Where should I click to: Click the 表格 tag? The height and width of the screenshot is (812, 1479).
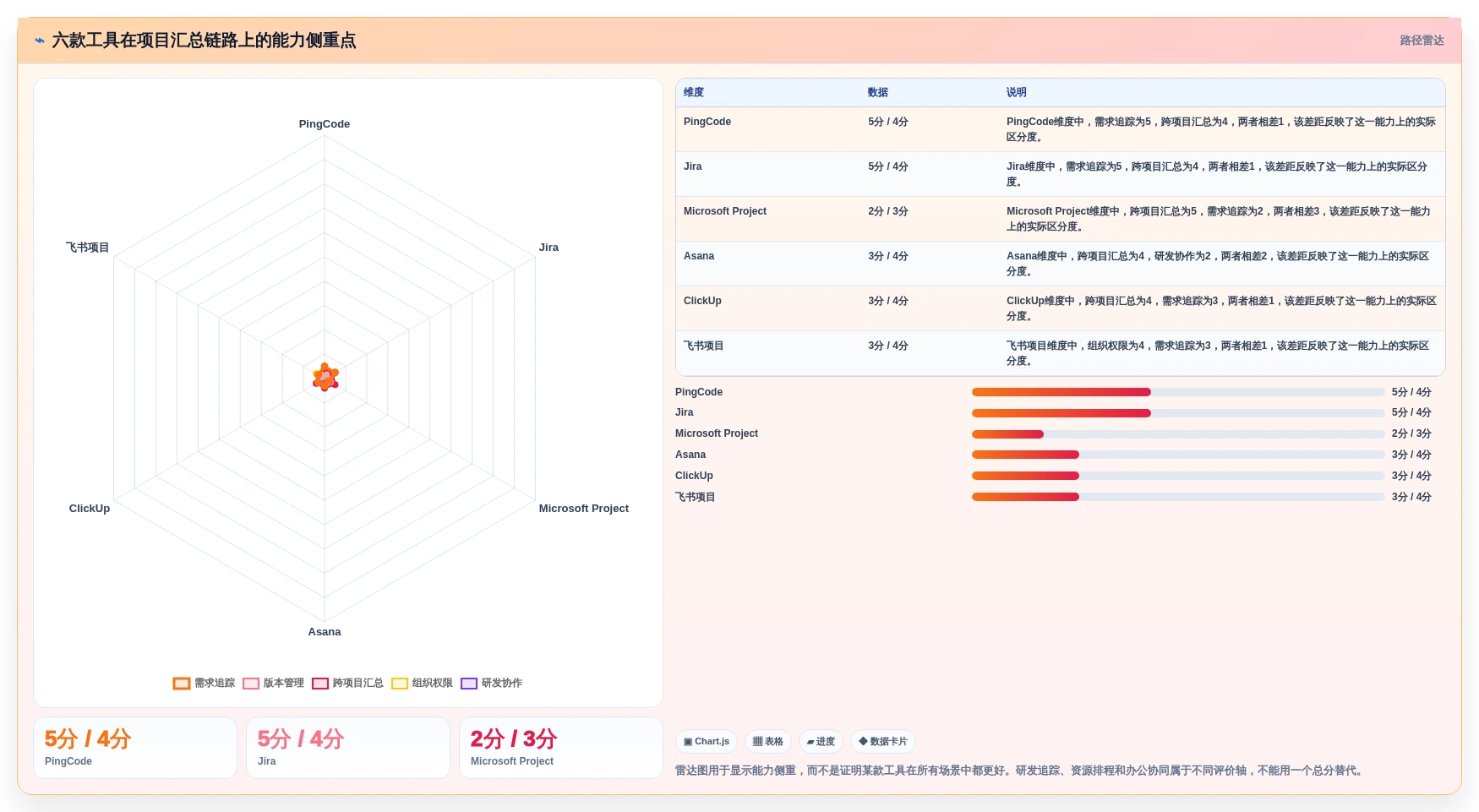(768, 742)
